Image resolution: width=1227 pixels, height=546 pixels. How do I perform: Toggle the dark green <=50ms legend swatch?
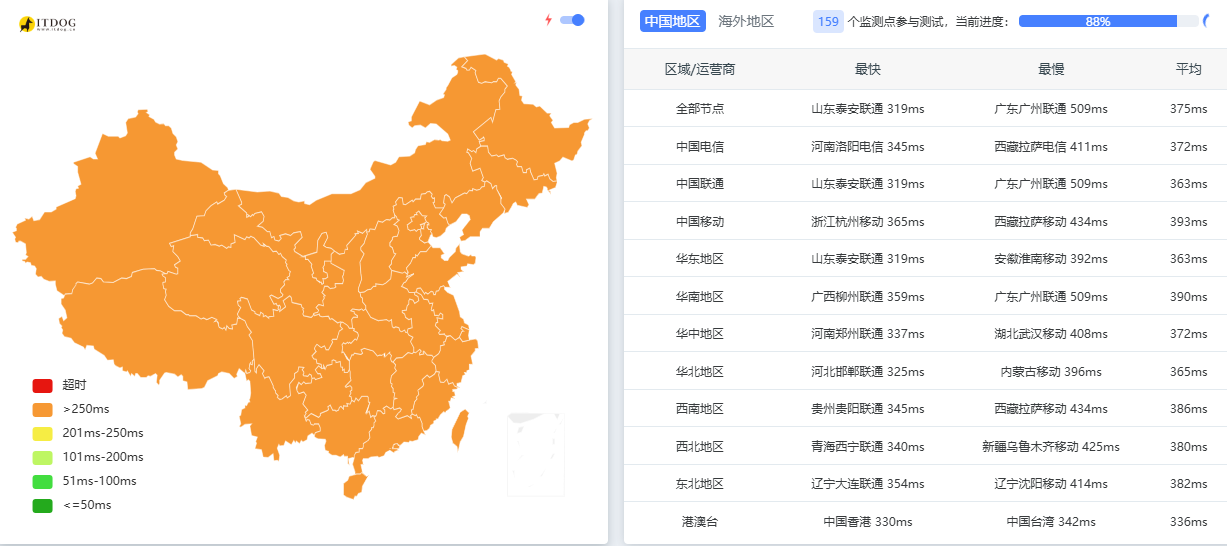tap(42, 505)
